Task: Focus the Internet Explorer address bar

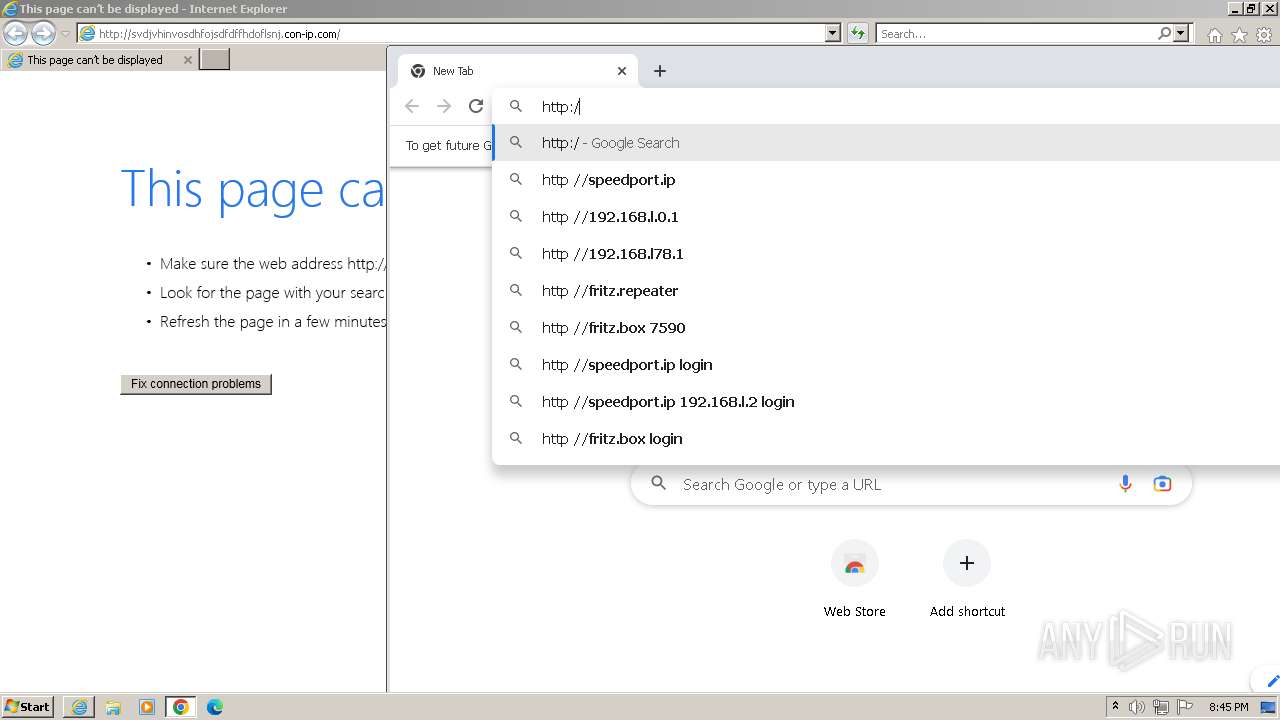Action: tap(451, 33)
